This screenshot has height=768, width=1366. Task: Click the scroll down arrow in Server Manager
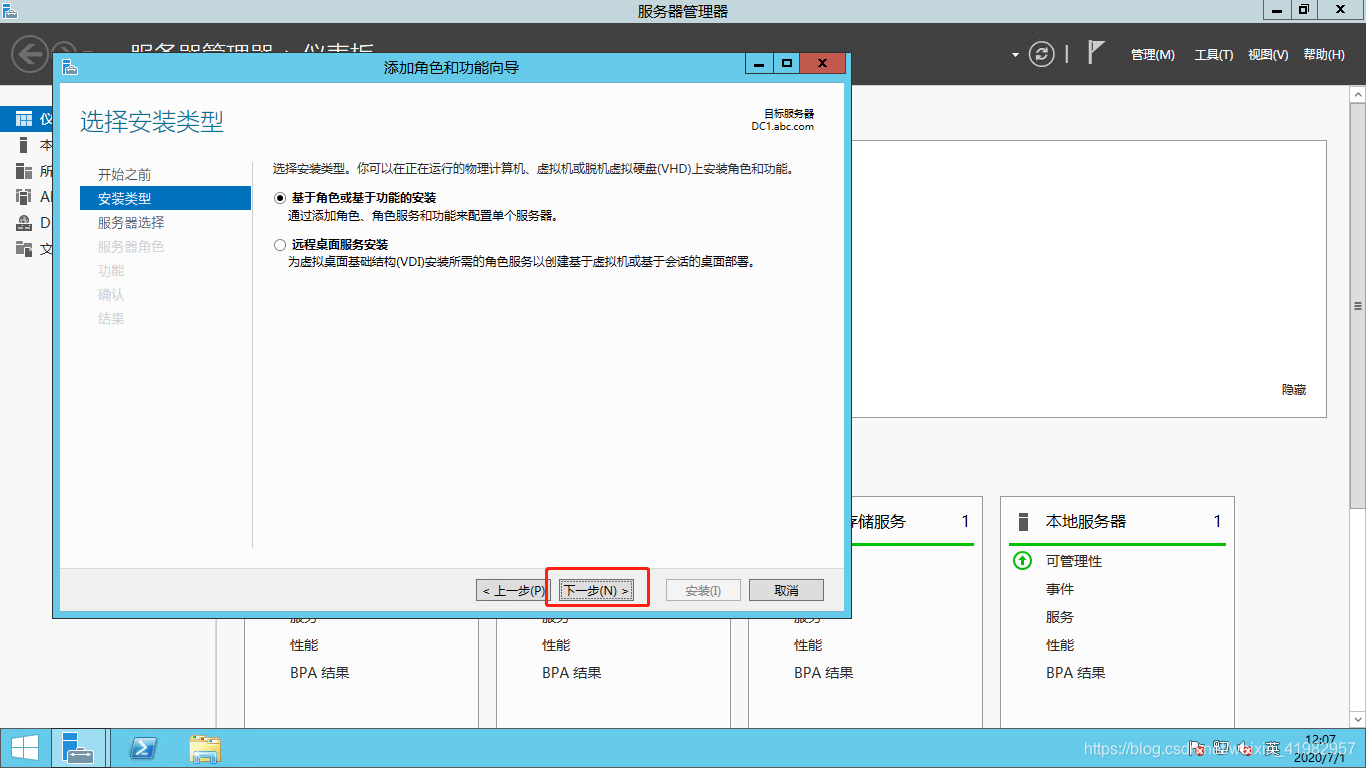click(1357, 719)
